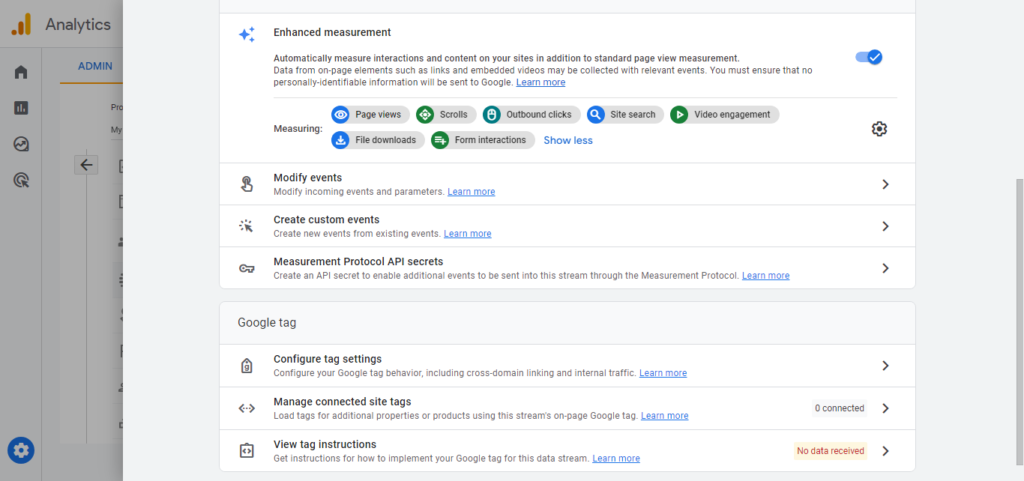Click the Page views chip label
This screenshot has width=1024, height=481.
coord(378,115)
